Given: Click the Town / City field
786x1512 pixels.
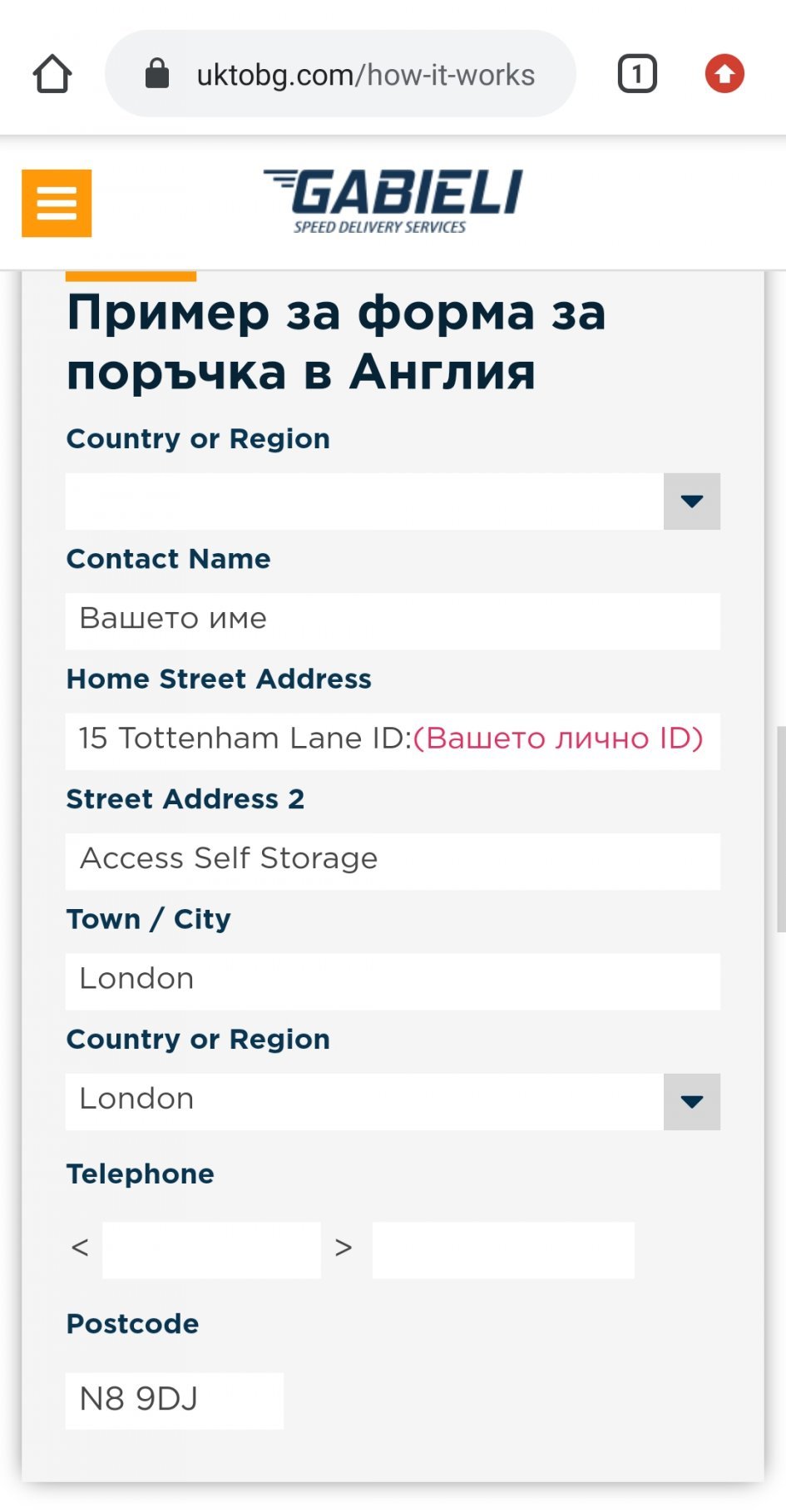Looking at the screenshot, I should pos(393,981).
